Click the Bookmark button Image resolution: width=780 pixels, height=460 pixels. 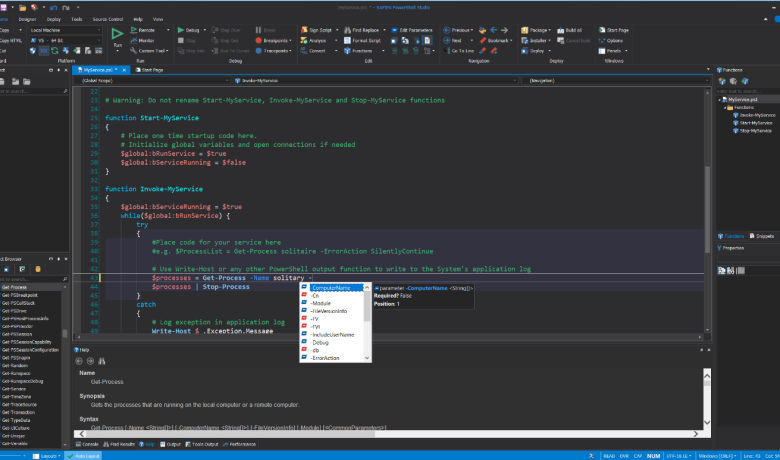(495, 40)
